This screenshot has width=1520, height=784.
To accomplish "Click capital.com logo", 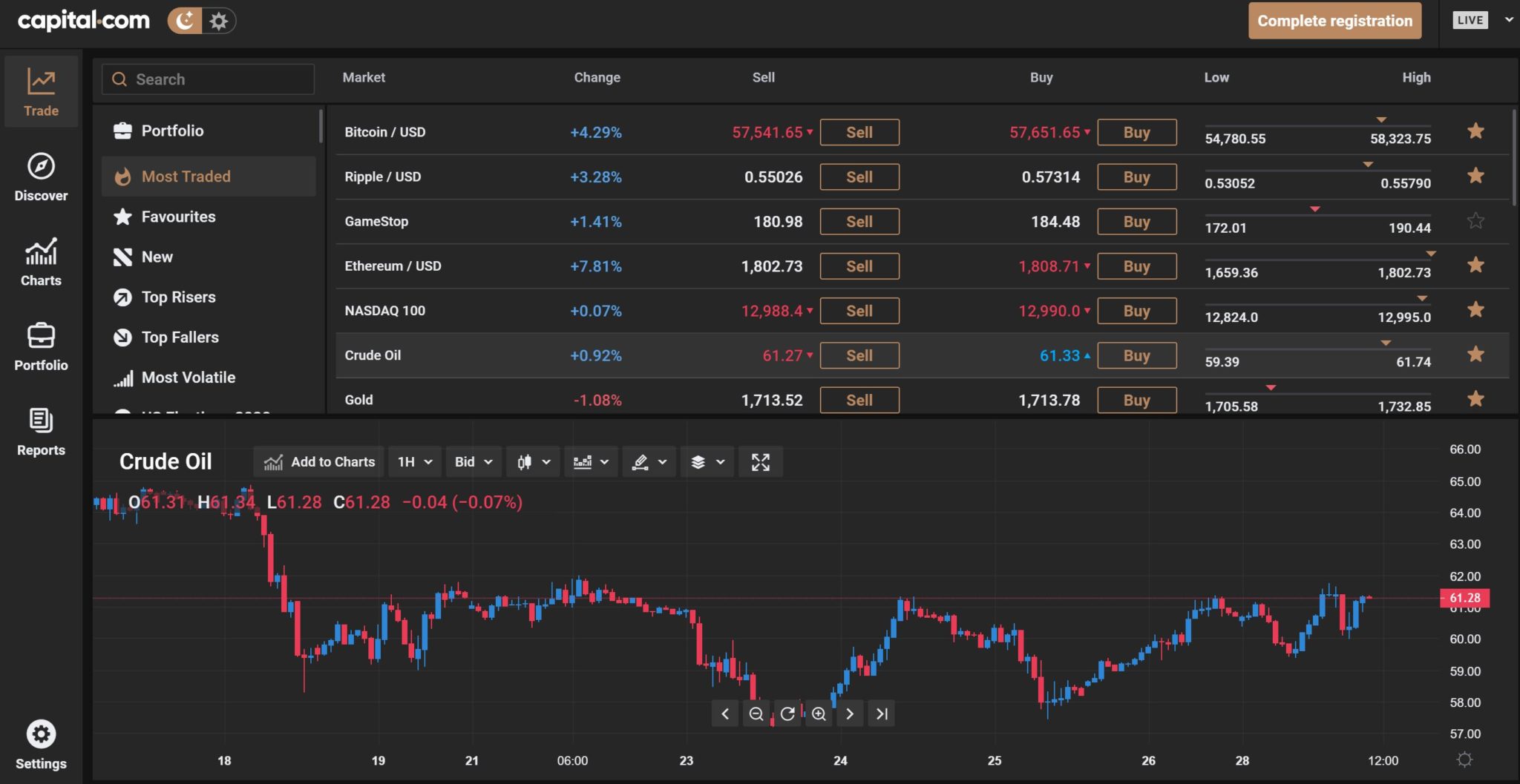I will tap(84, 20).
